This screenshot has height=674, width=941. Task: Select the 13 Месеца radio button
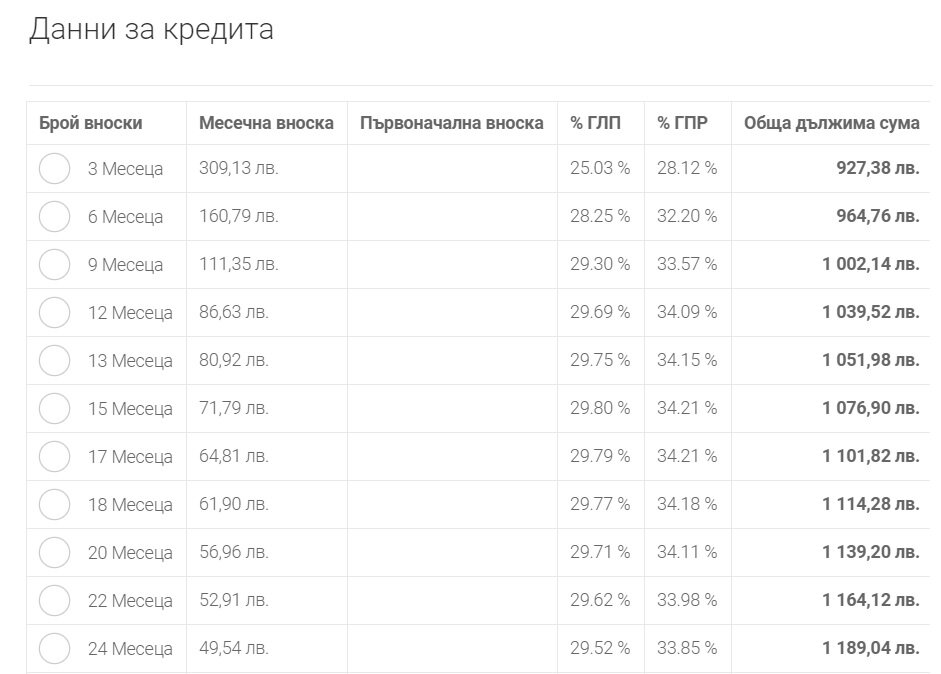click(55, 360)
